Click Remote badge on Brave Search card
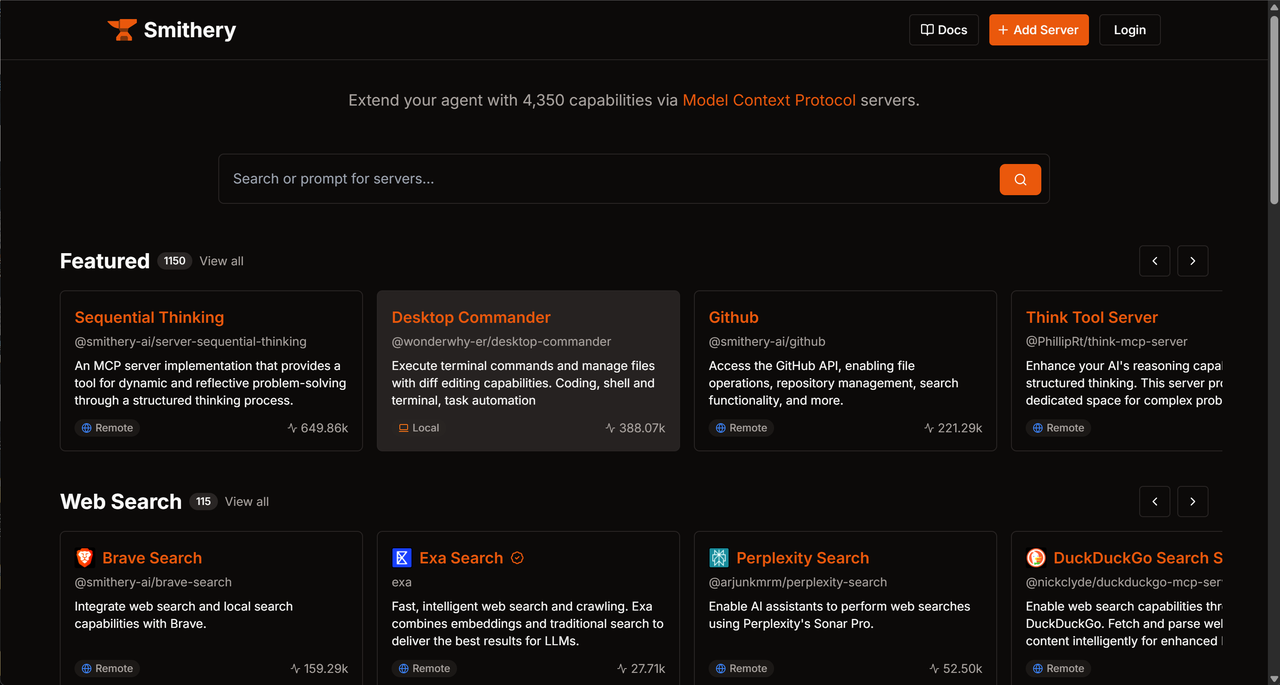 107,668
